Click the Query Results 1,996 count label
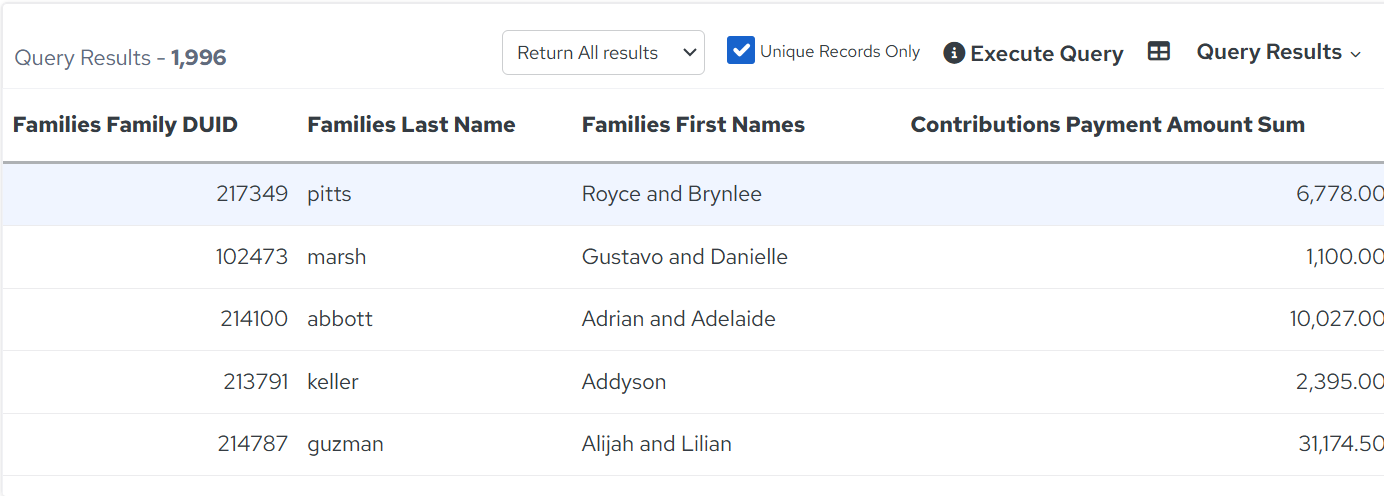 coord(120,58)
